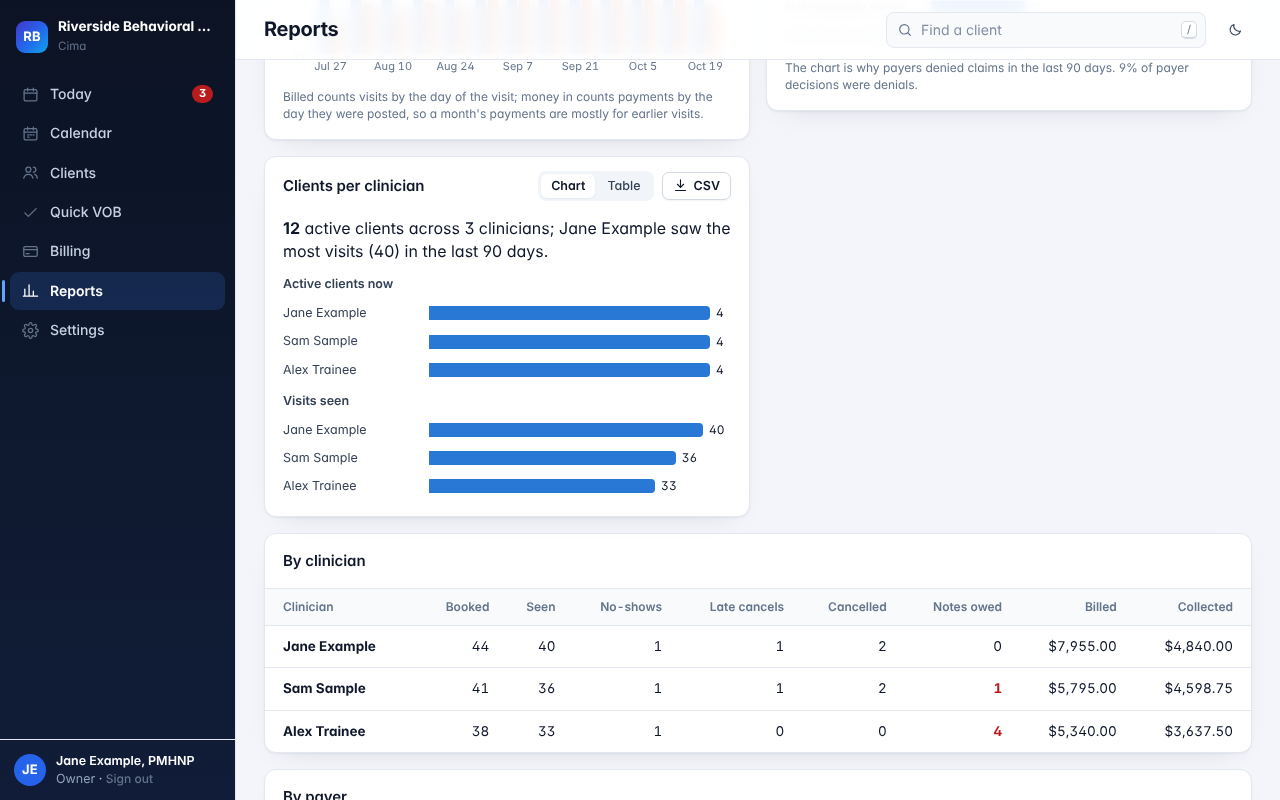Click the $7,955.00 billed amount
This screenshot has width=1280, height=800.
pos(1082,646)
